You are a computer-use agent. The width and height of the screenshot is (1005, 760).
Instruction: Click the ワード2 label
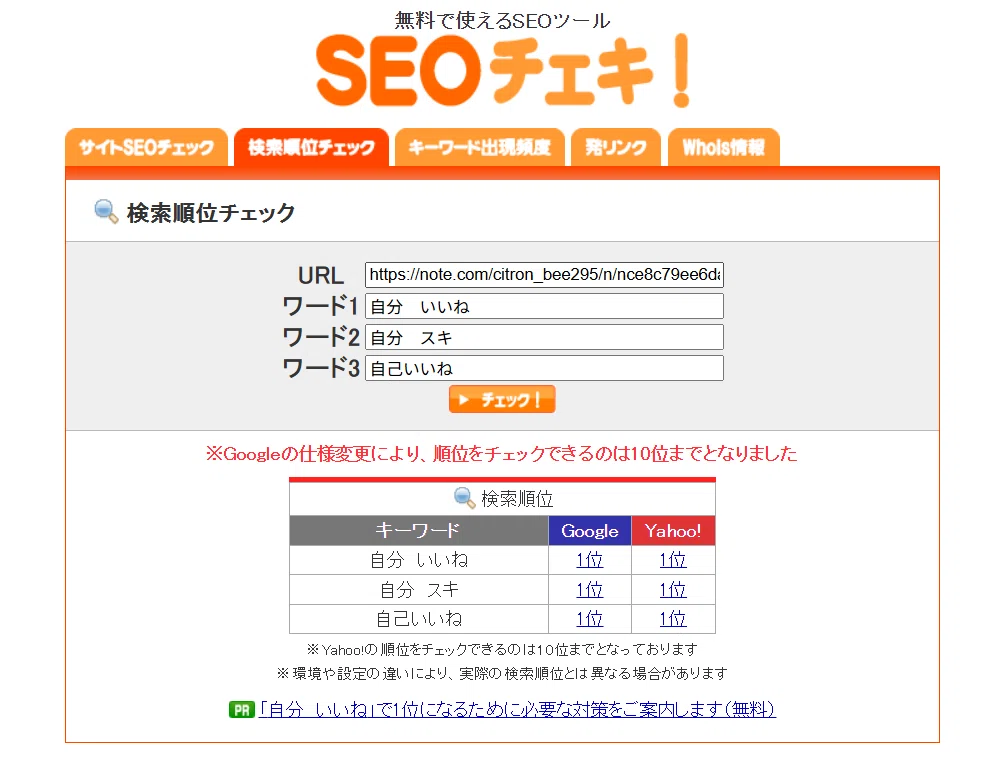320,337
